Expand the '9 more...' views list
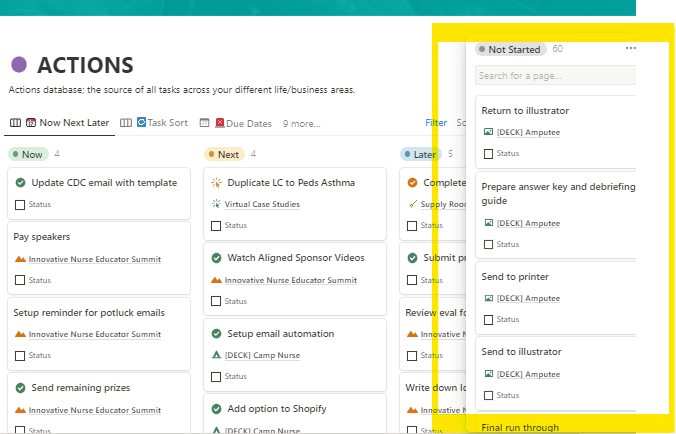 click(301, 124)
